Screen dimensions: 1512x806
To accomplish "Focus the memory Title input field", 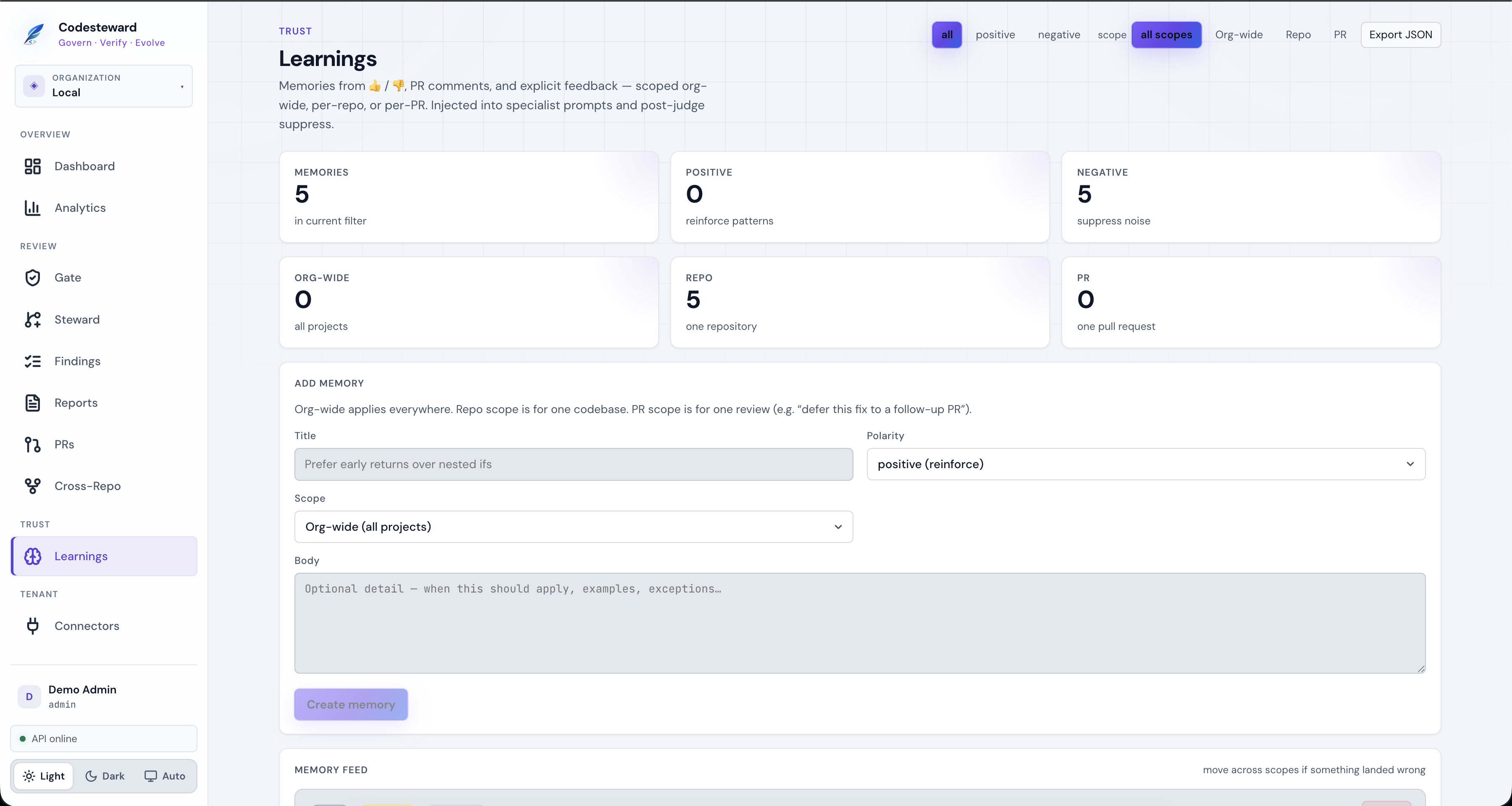I will pos(573,464).
